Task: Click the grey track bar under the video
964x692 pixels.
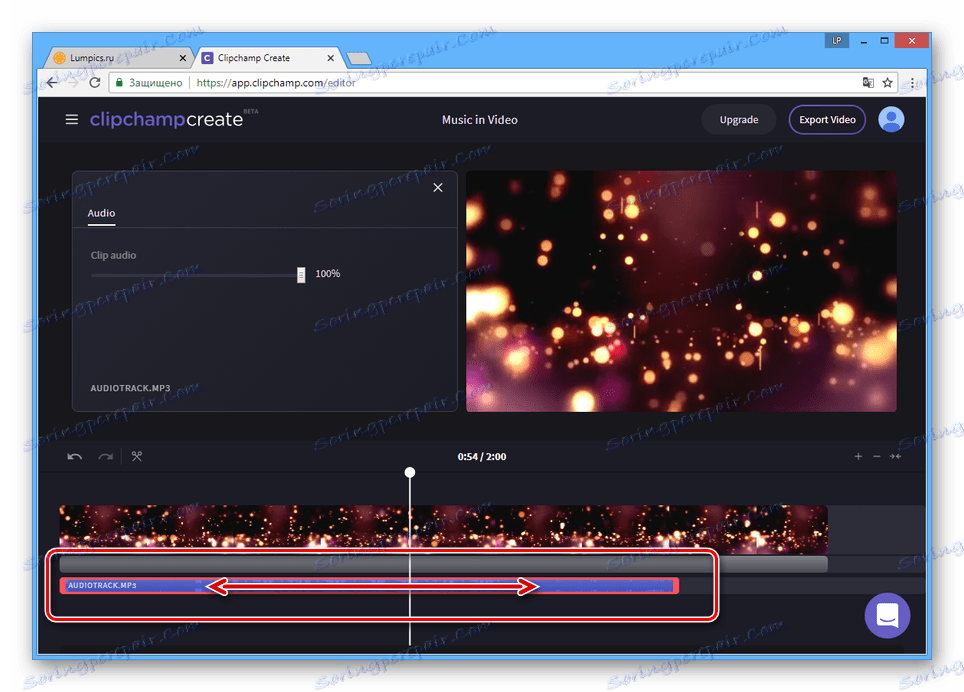Action: [x=443, y=564]
